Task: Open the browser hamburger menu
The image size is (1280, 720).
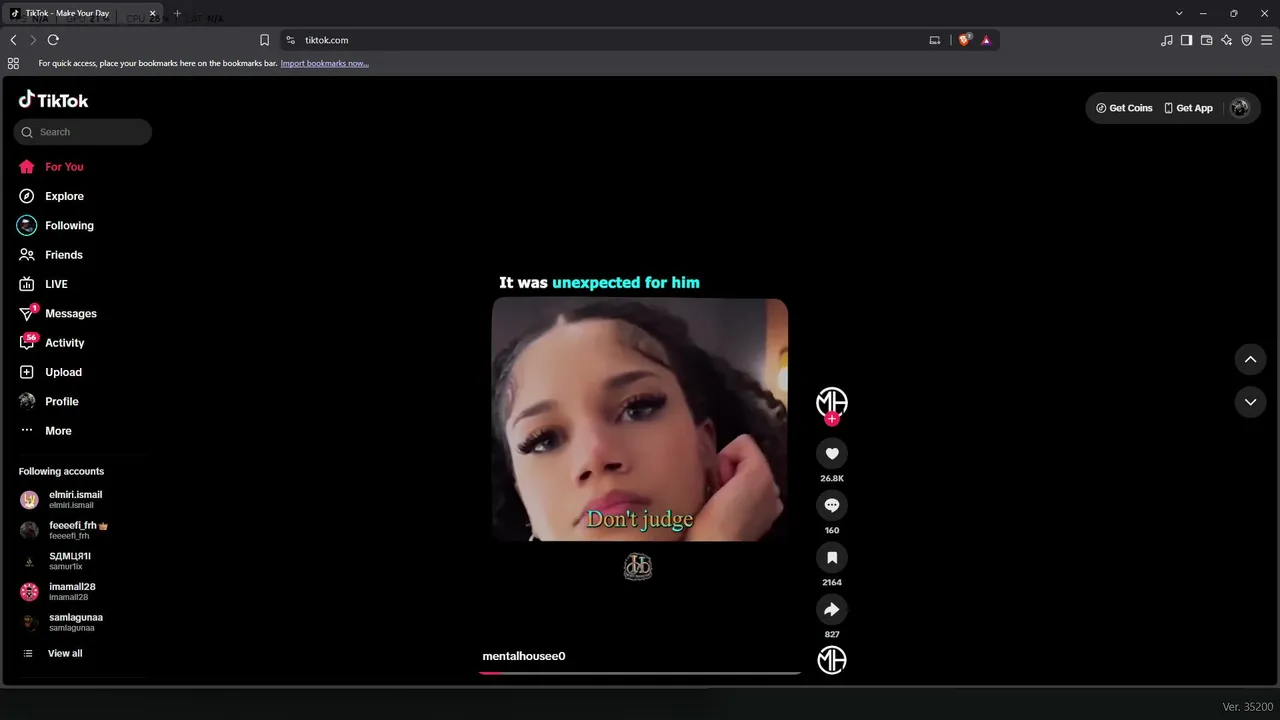Action: point(1266,40)
